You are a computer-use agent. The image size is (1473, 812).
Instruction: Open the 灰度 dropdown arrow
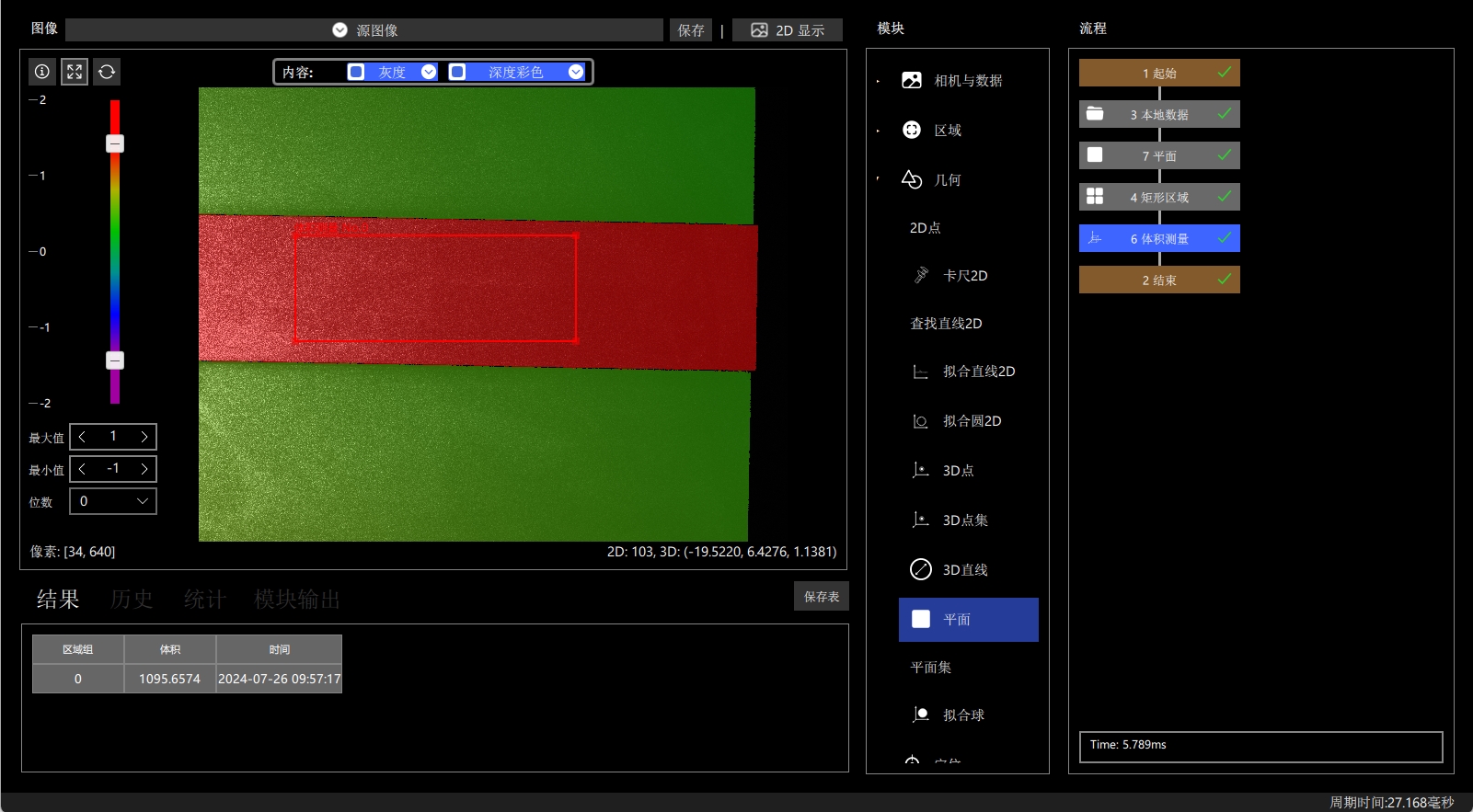(429, 72)
